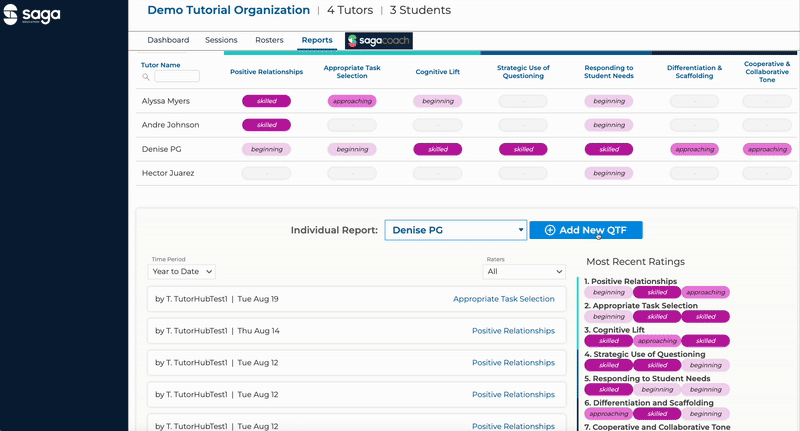Click Hector Juarez's beginning Responding badge

[x=609, y=173]
